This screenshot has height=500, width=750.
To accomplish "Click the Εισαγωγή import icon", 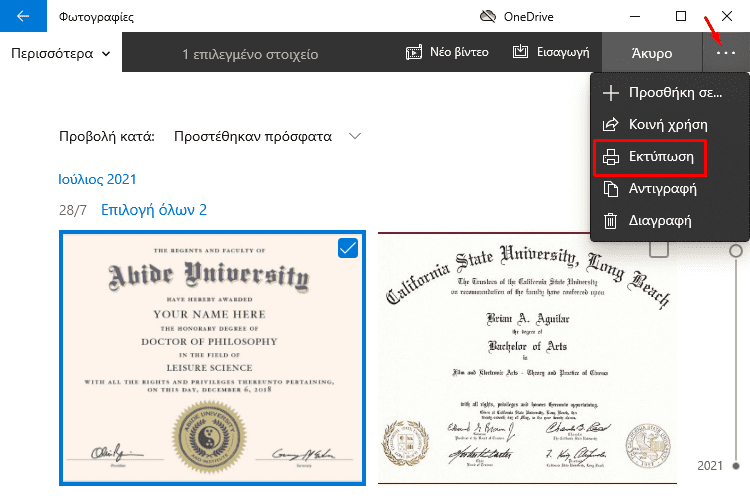I will [x=520, y=52].
